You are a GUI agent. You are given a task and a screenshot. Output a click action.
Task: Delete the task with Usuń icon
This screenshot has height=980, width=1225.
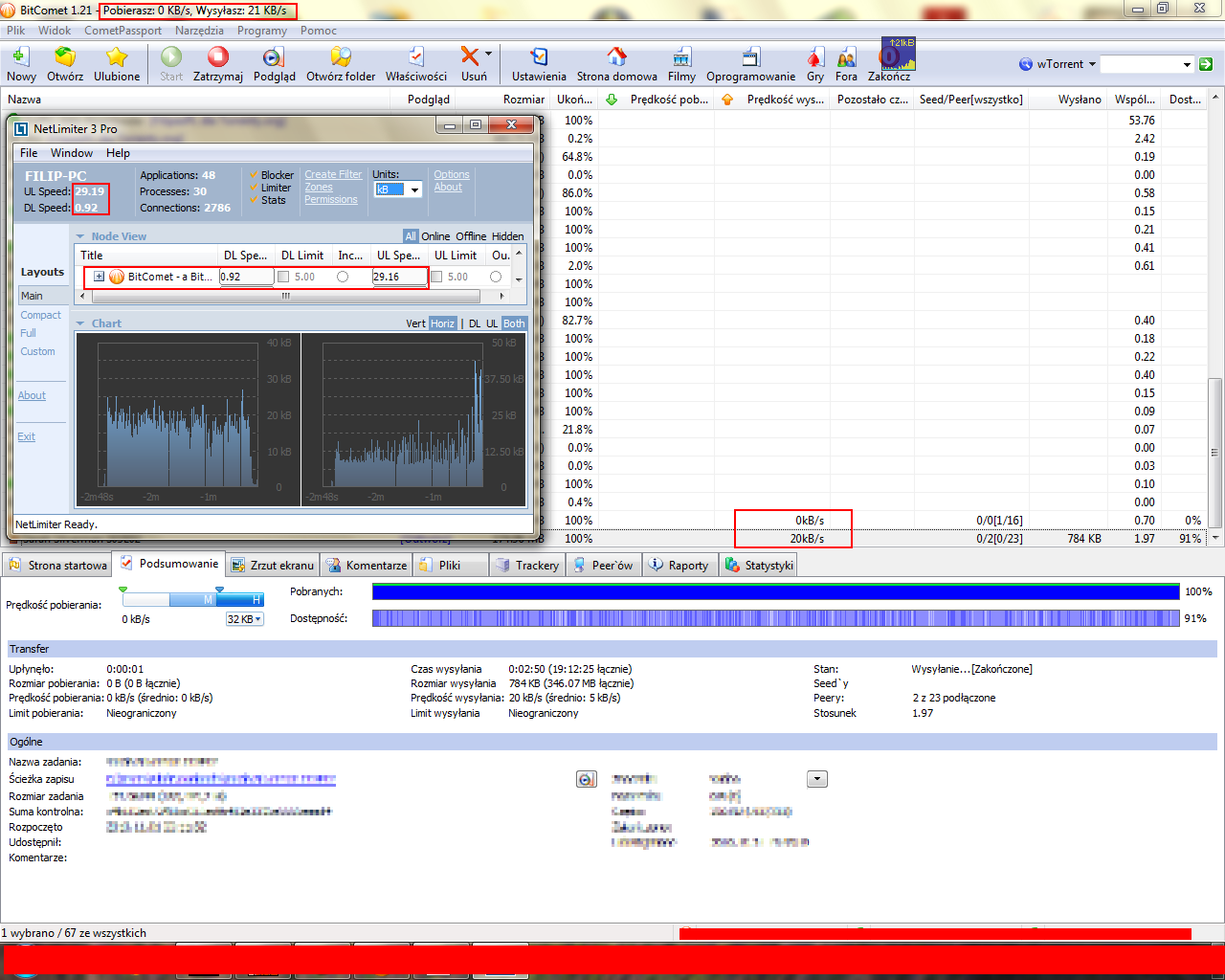pos(469,56)
